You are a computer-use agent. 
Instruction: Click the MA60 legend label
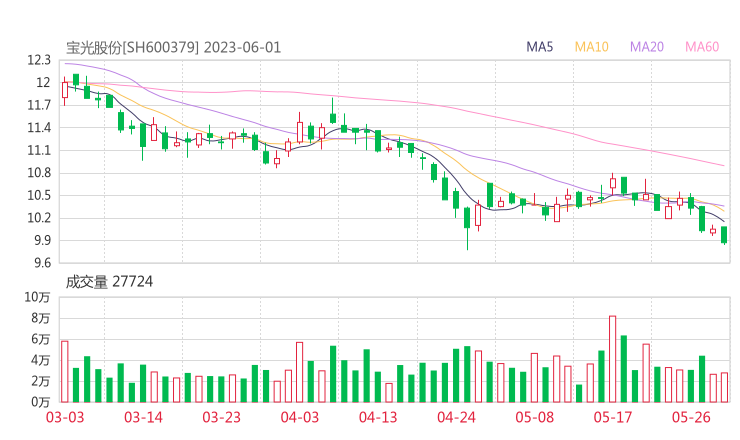pos(702,47)
